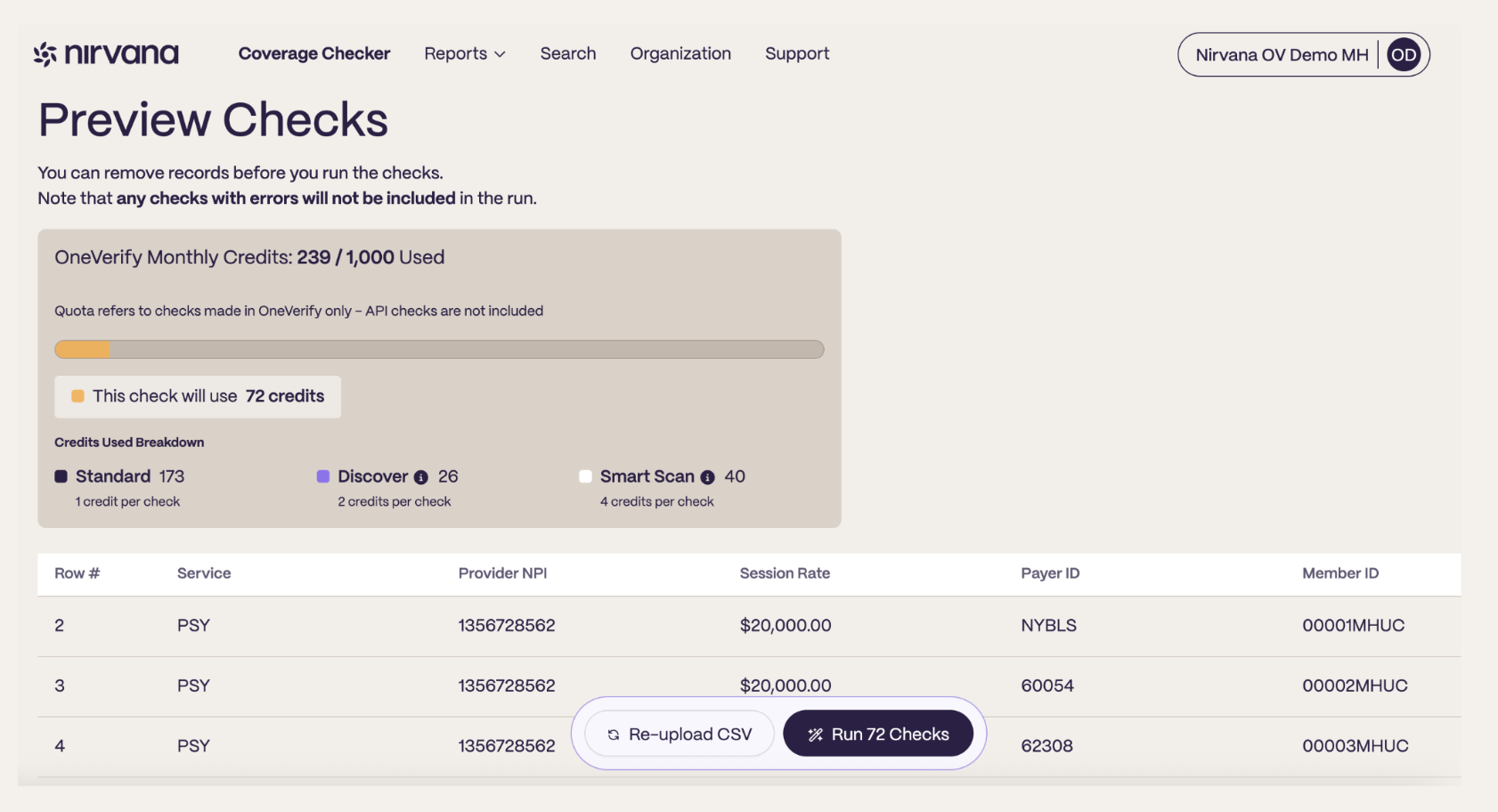Image resolution: width=1498 pixels, height=812 pixels.
Task: Open the Coverage Checker page
Action: point(314,53)
